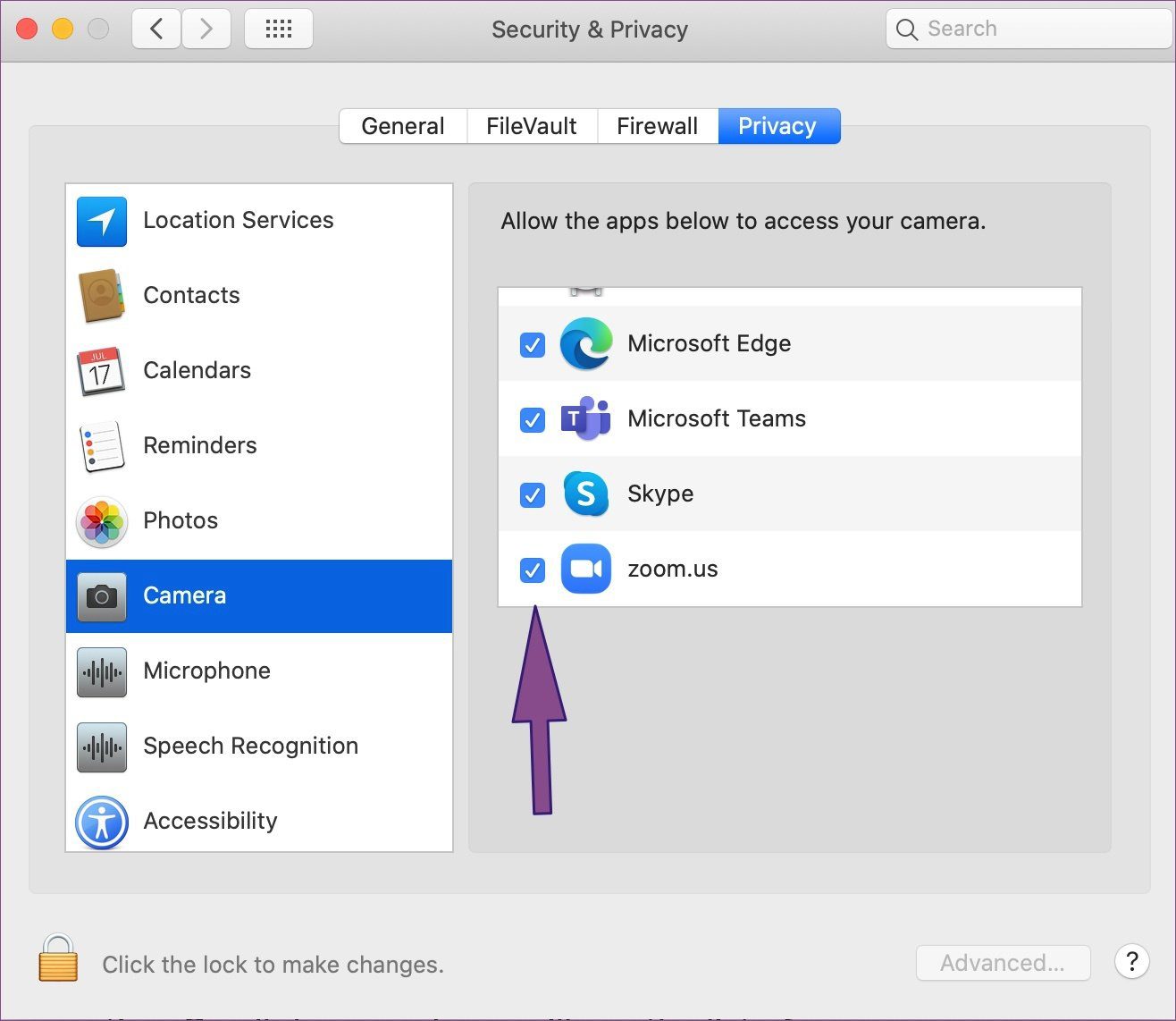The height and width of the screenshot is (1021, 1176).
Task: Click the Skype app icon
Action: coord(586,494)
